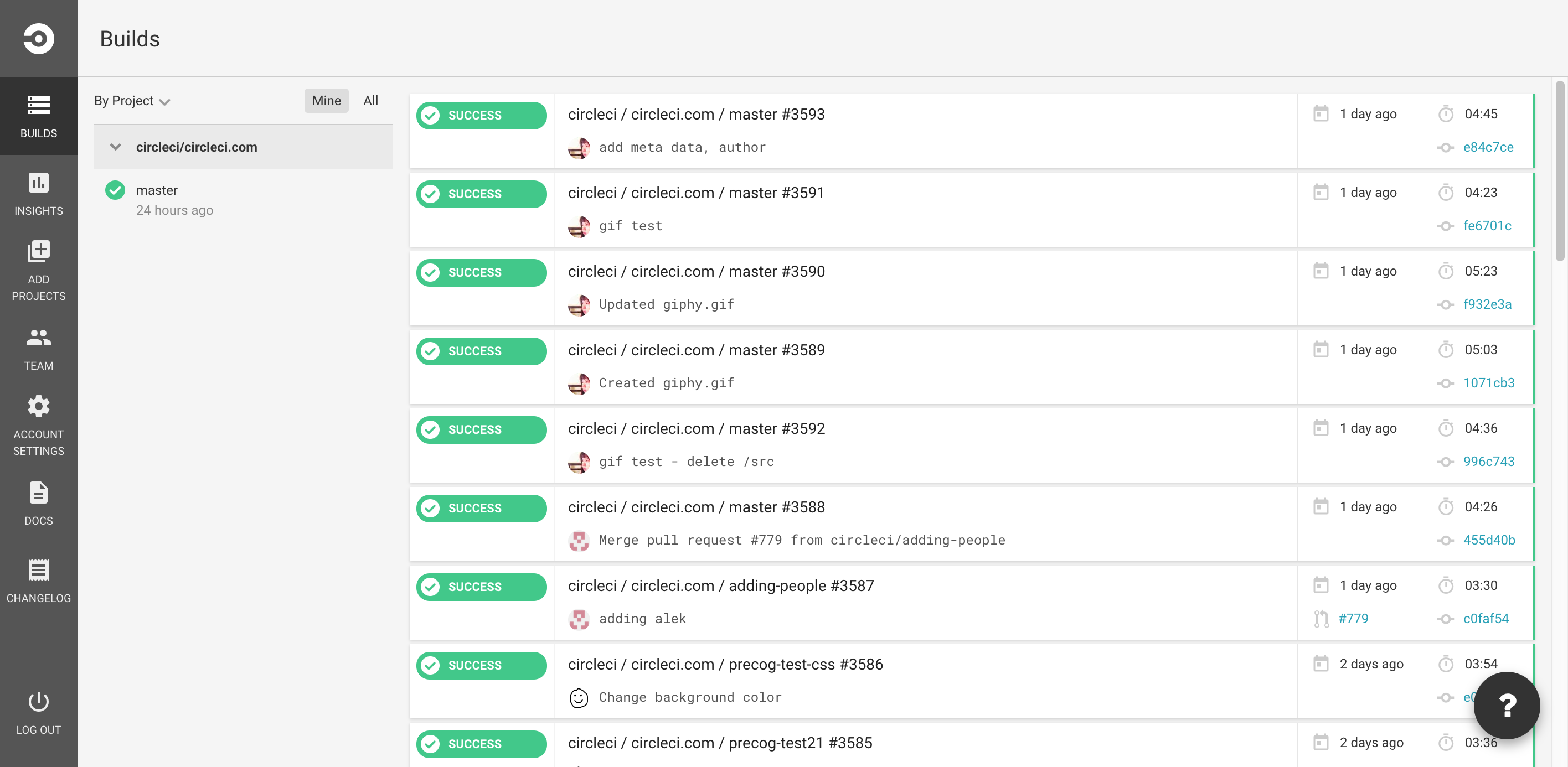Viewport: 1568px width, 767px height.
Task: Open the Team page
Action: 38,349
